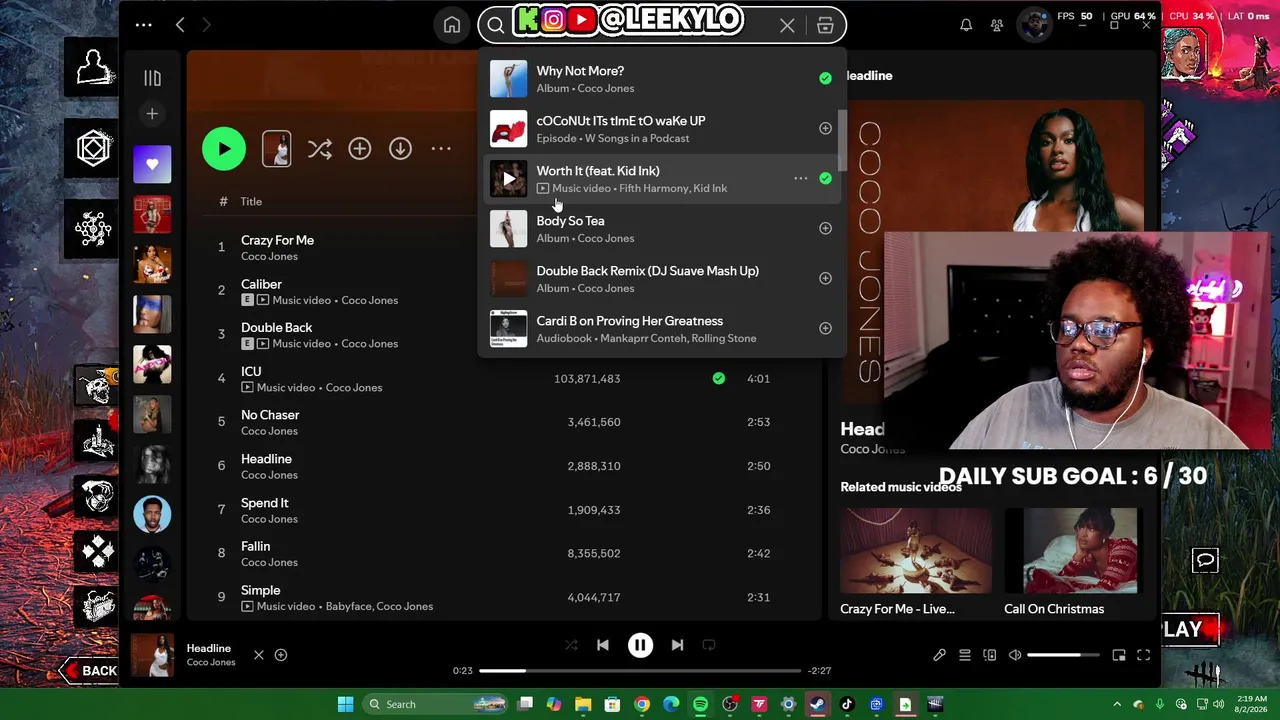Open the notifications bell
This screenshot has width=1280, height=720.
966,25
